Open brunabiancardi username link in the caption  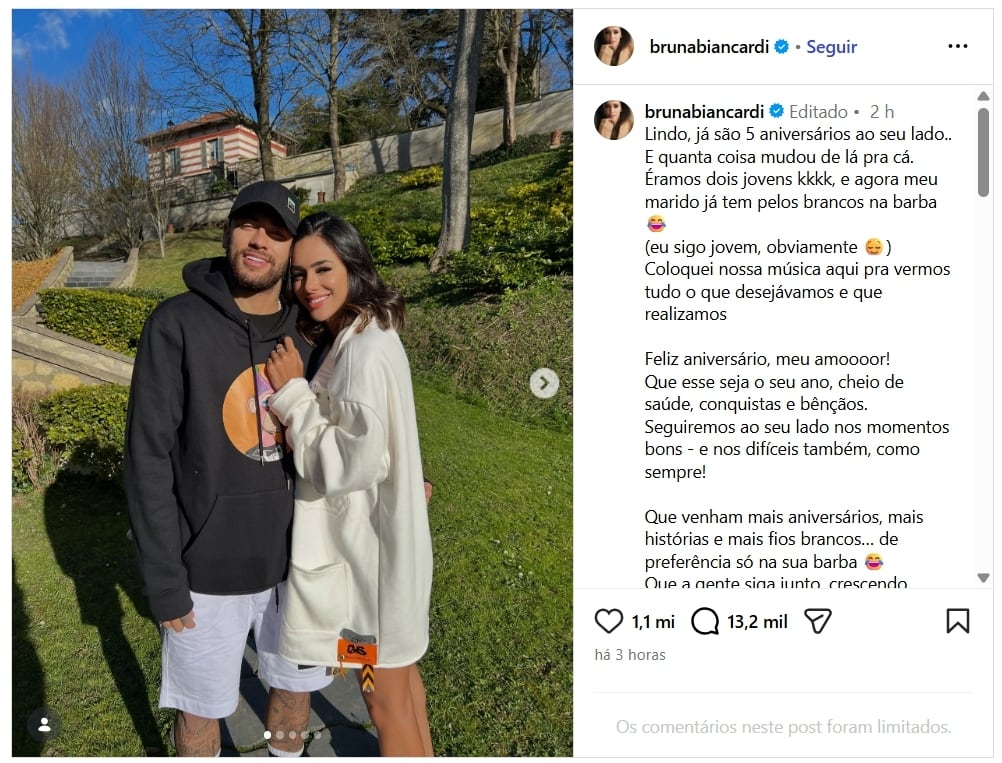coord(704,112)
